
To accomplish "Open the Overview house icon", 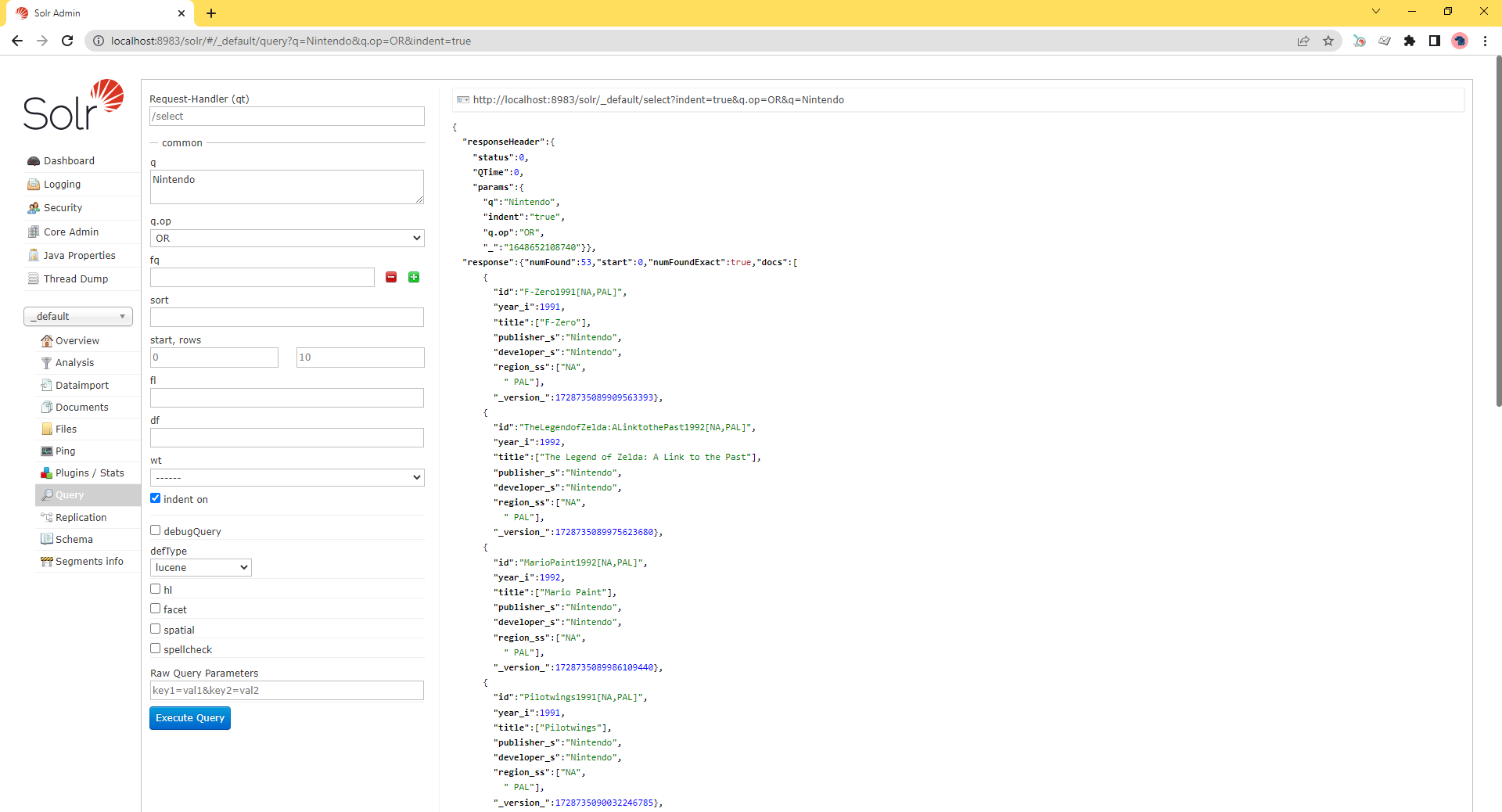I will (46, 341).
